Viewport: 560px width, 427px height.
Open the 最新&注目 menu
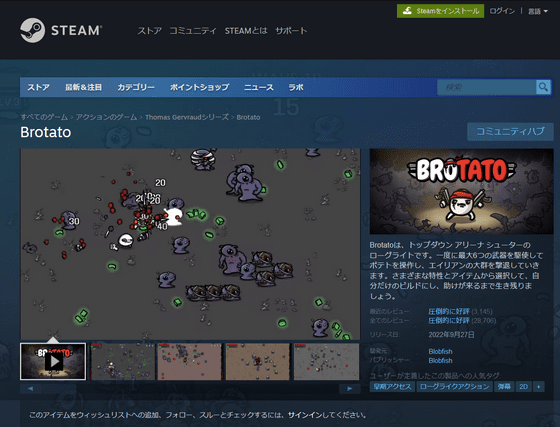point(83,87)
